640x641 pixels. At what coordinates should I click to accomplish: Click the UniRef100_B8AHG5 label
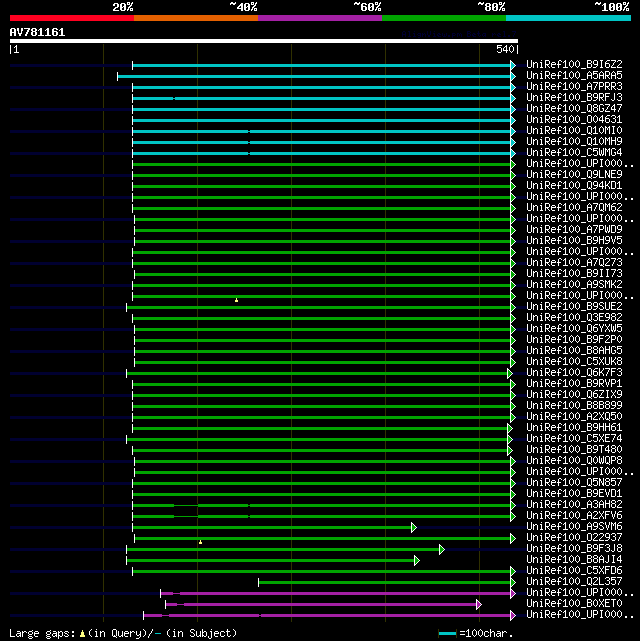point(574,351)
